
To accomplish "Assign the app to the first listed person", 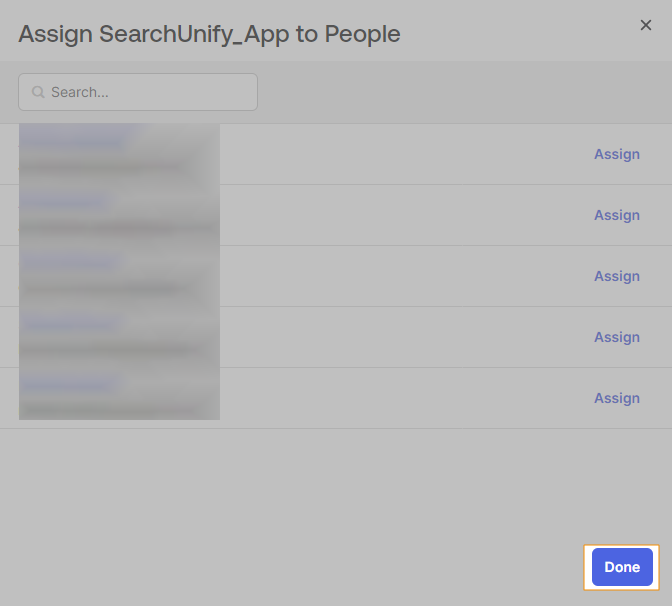I will [x=616, y=154].
